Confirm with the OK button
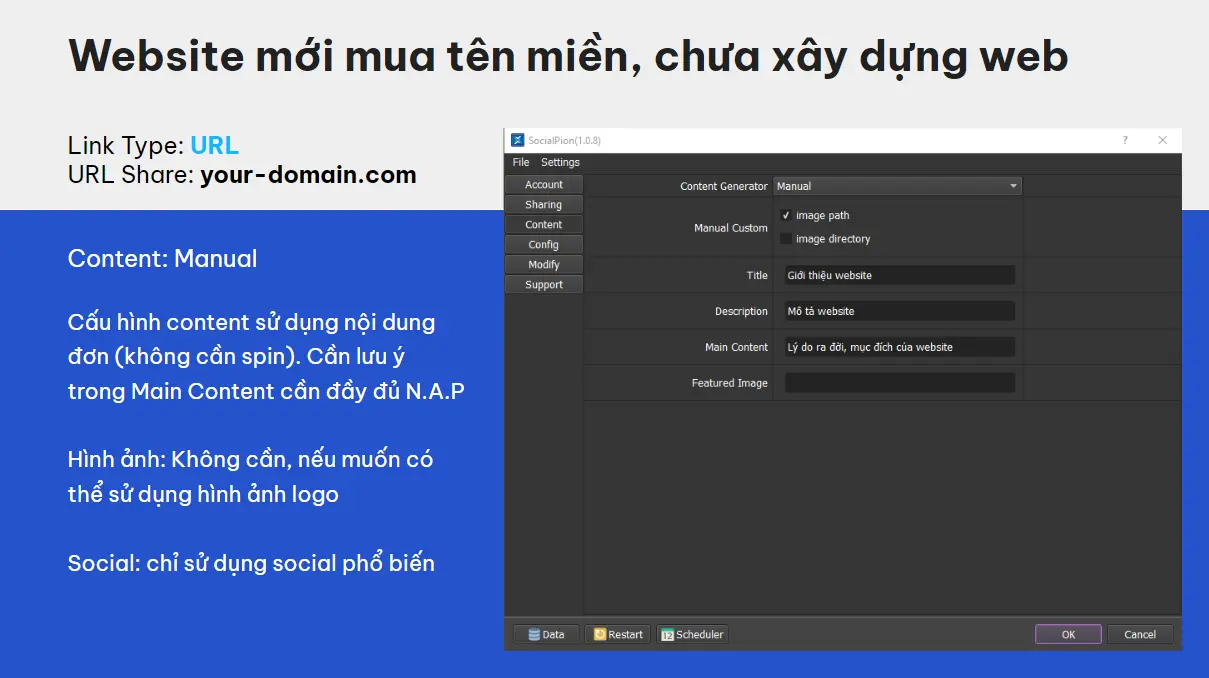This screenshot has height=678, width=1209. click(x=1068, y=634)
